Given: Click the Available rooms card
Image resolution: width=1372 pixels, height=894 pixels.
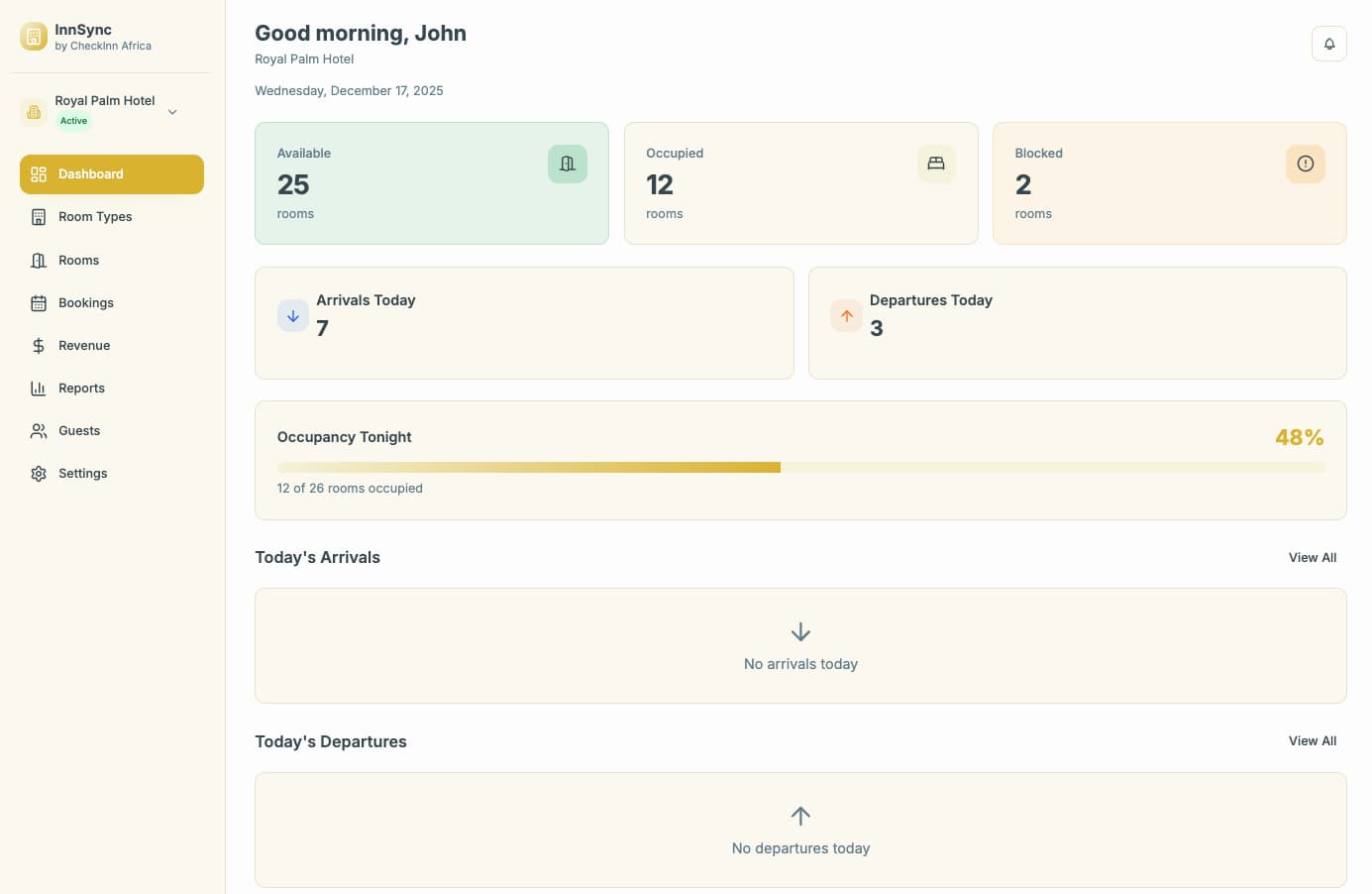Looking at the screenshot, I should [x=431, y=182].
